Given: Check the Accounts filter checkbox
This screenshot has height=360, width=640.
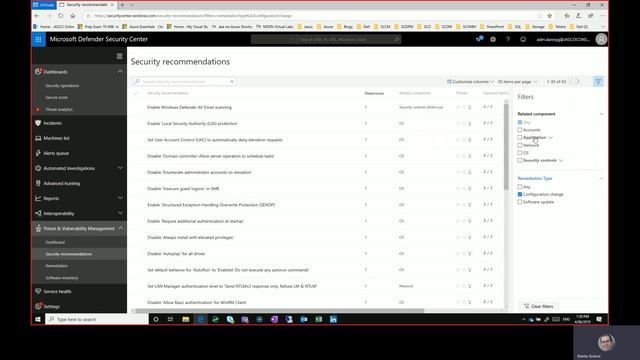Looking at the screenshot, I should (520, 130).
